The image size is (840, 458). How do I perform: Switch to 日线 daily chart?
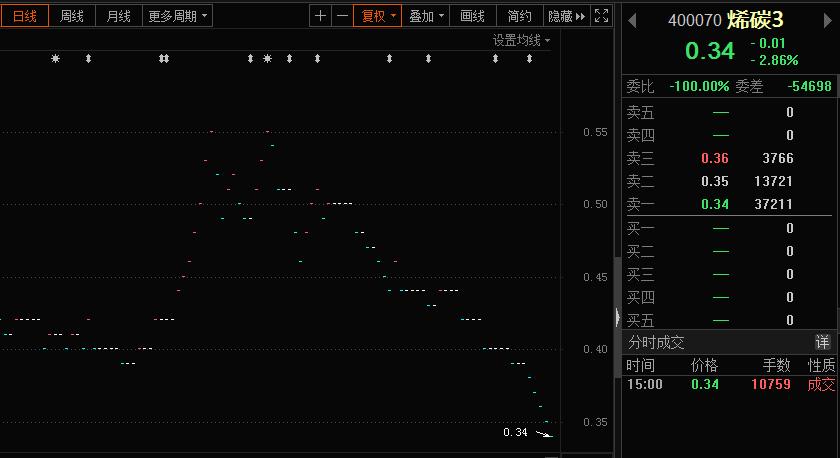click(24, 16)
